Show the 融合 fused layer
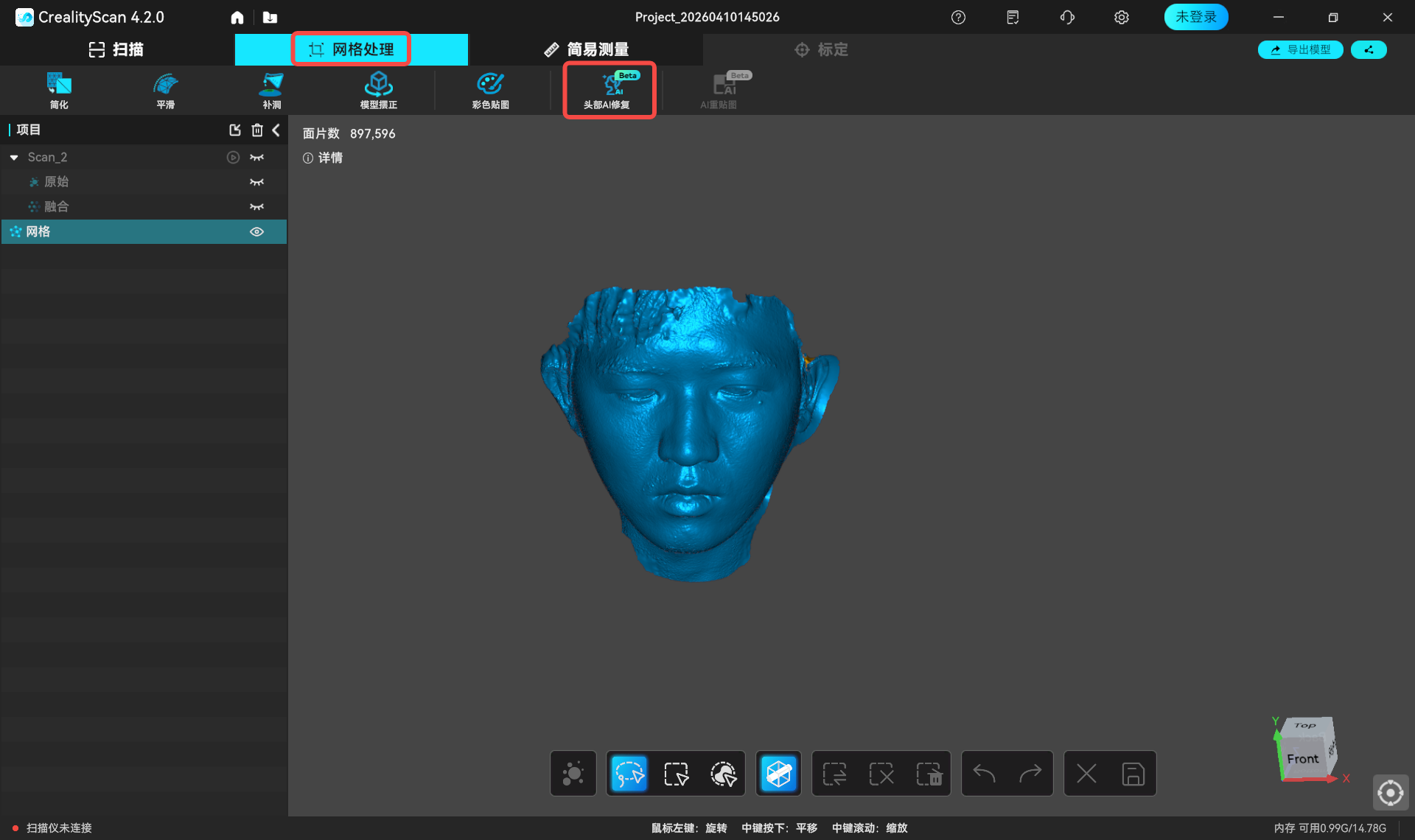Screen dimensions: 1415x840 [256, 207]
